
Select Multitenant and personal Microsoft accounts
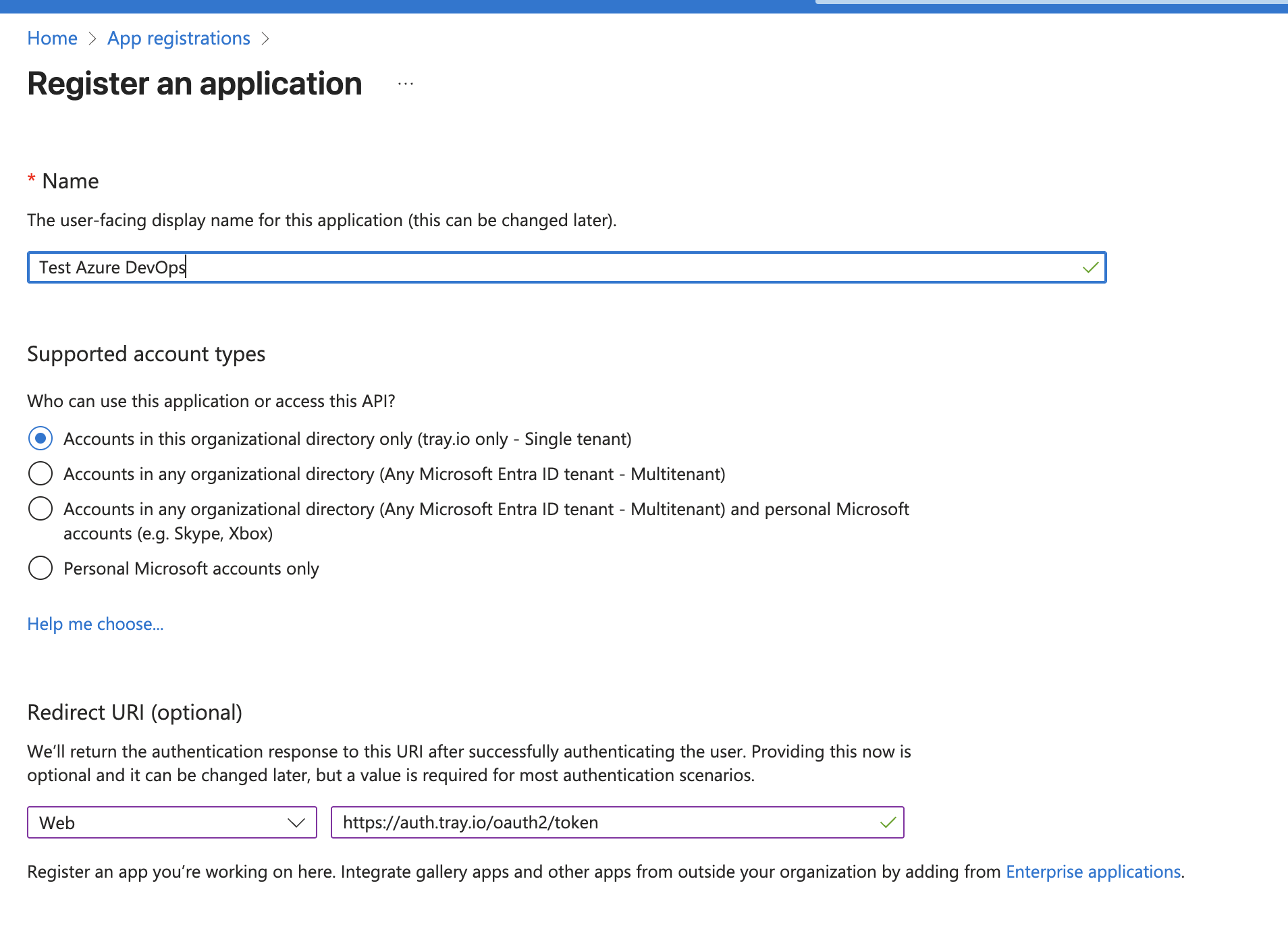(41, 508)
